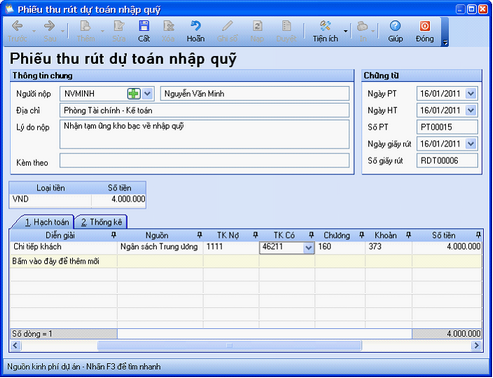Select the VND currency cell
This screenshot has height=378, width=493.
(51, 199)
